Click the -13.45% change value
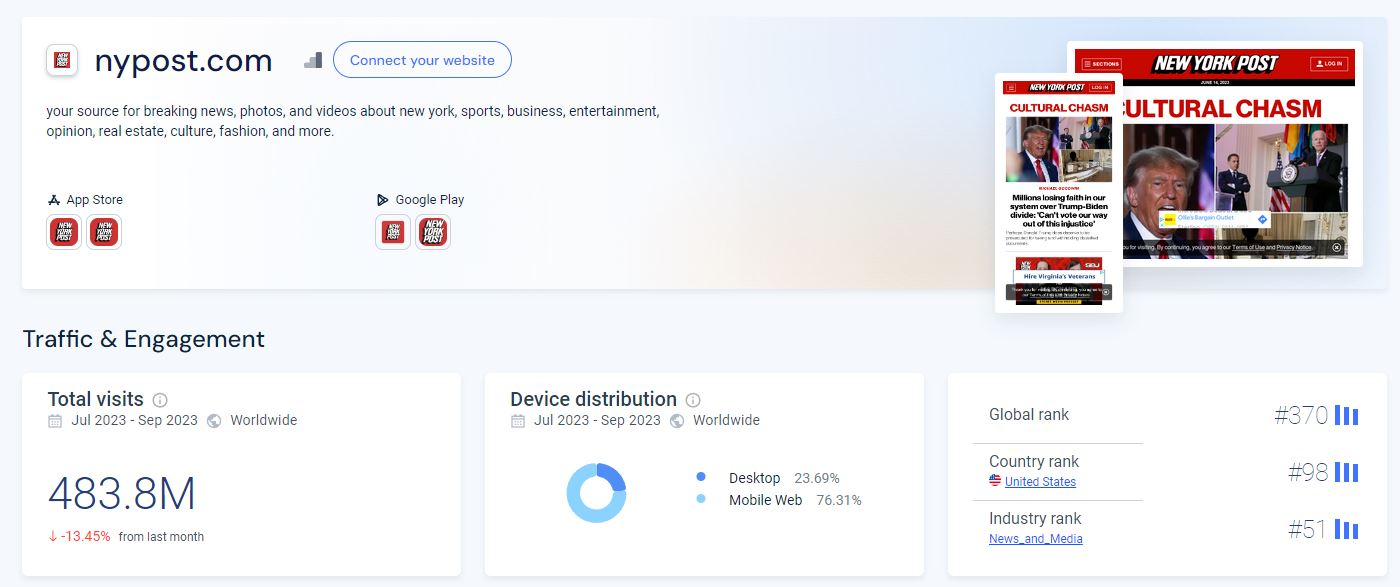1400x587 pixels. [x=85, y=536]
